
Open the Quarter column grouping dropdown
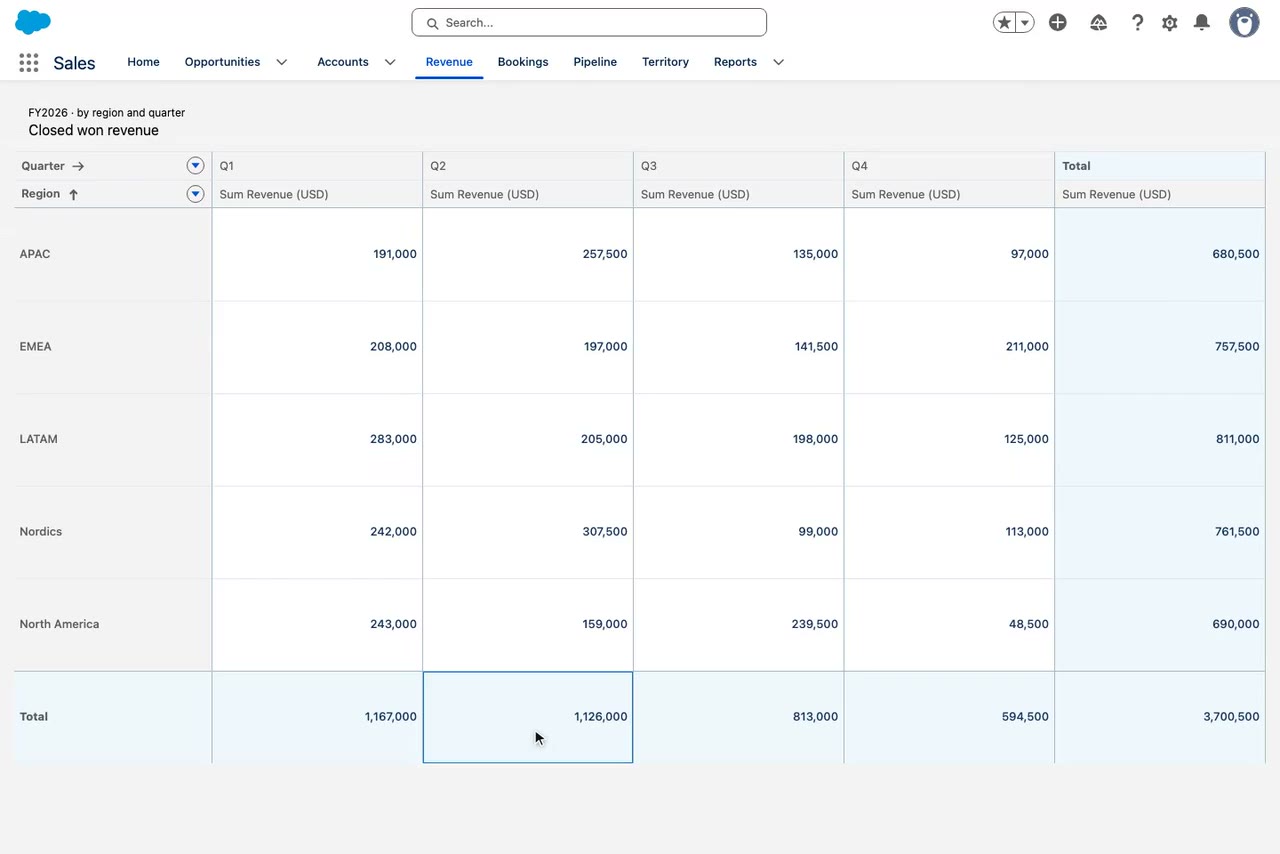pyautogui.click(x=196, y=166)
